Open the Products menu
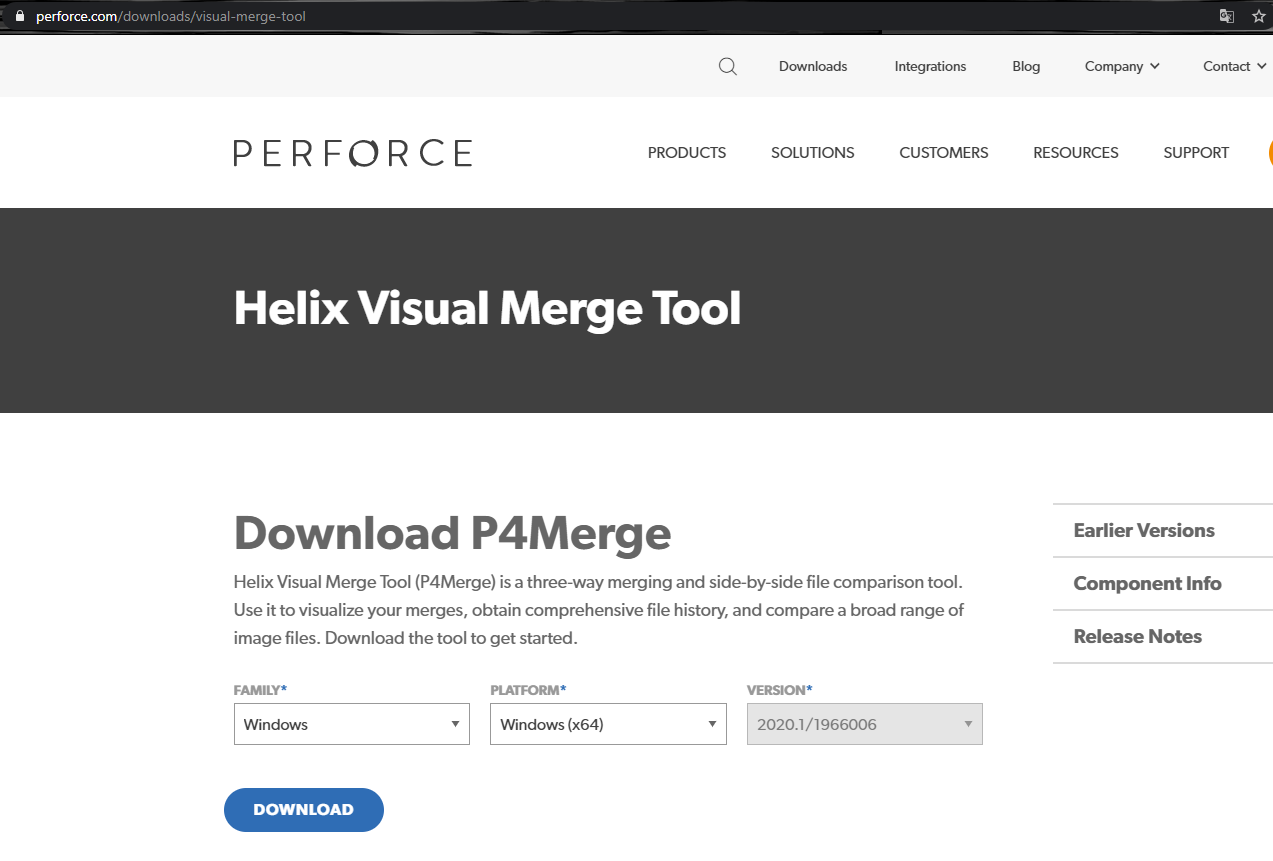The image size is (1273, 861). tap(687, 153)
